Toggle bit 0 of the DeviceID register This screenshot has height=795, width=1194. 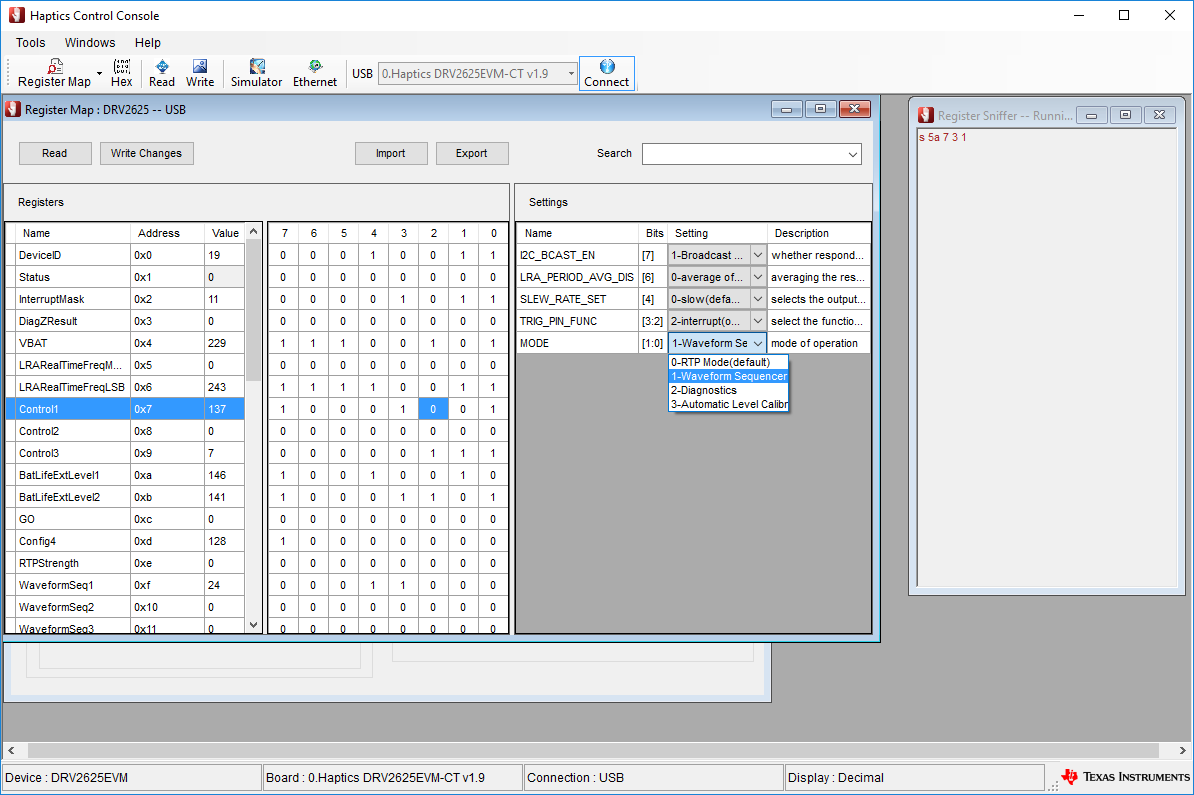pos(493,255)
